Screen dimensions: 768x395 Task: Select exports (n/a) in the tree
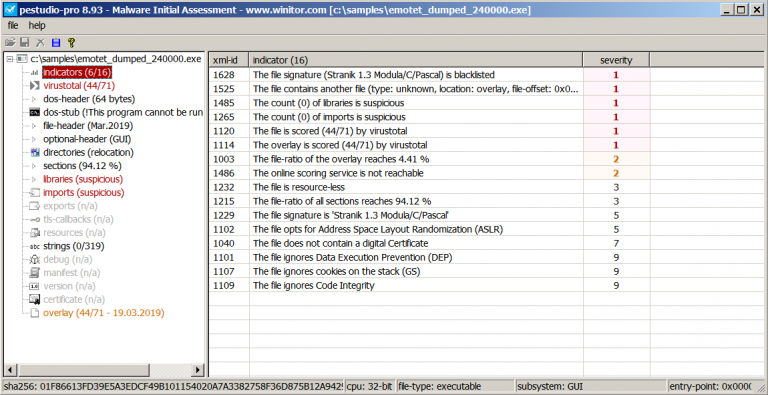pos(72,206)
